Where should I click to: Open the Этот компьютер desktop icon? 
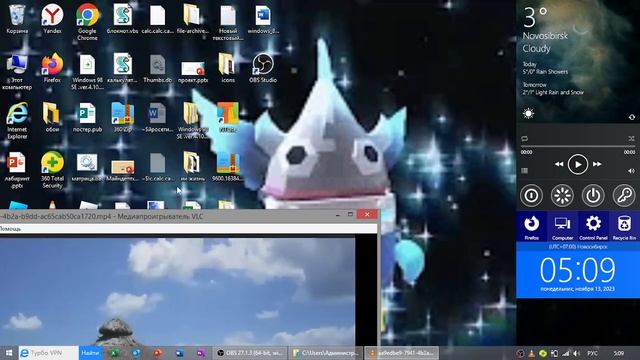pos(17,72)
